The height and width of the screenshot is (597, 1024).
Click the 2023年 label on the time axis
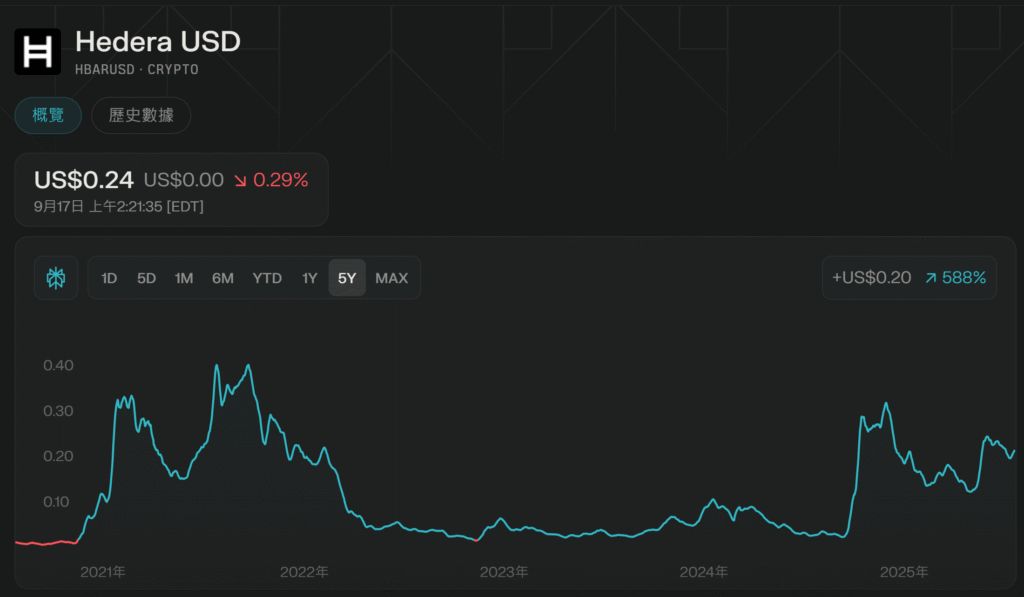tap(504, 572)
